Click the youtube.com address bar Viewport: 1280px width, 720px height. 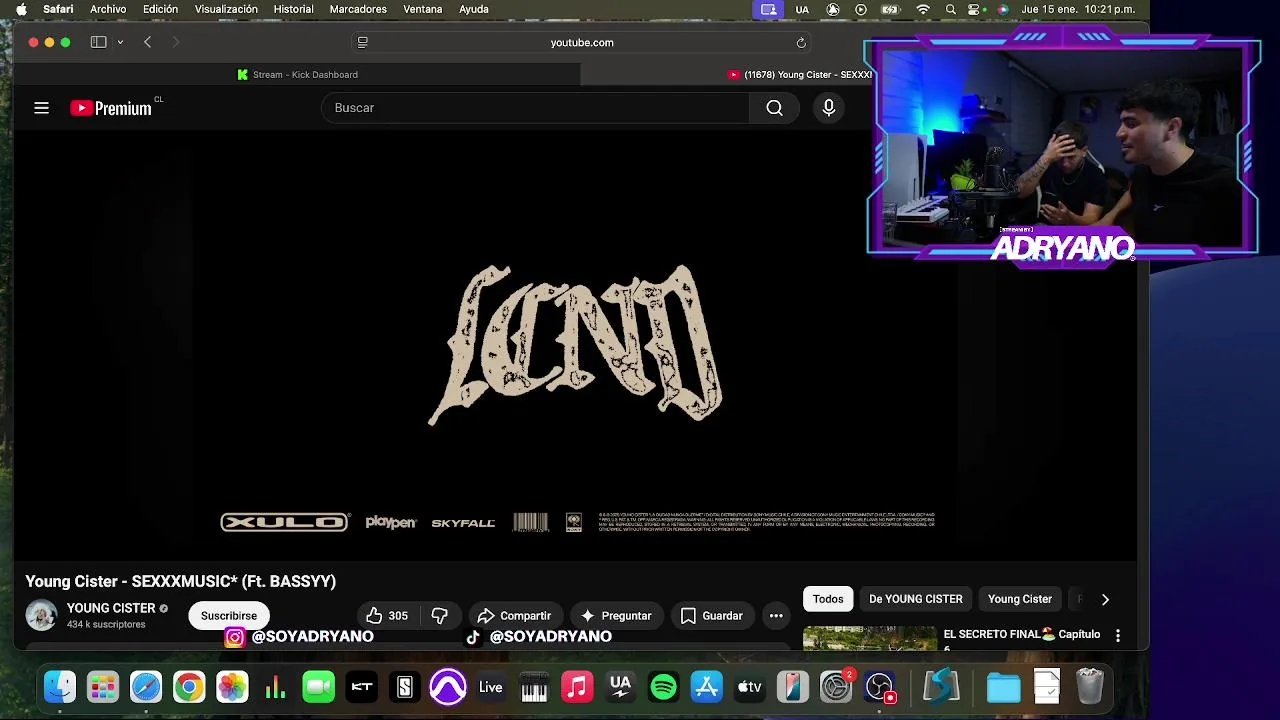[582, 42]
